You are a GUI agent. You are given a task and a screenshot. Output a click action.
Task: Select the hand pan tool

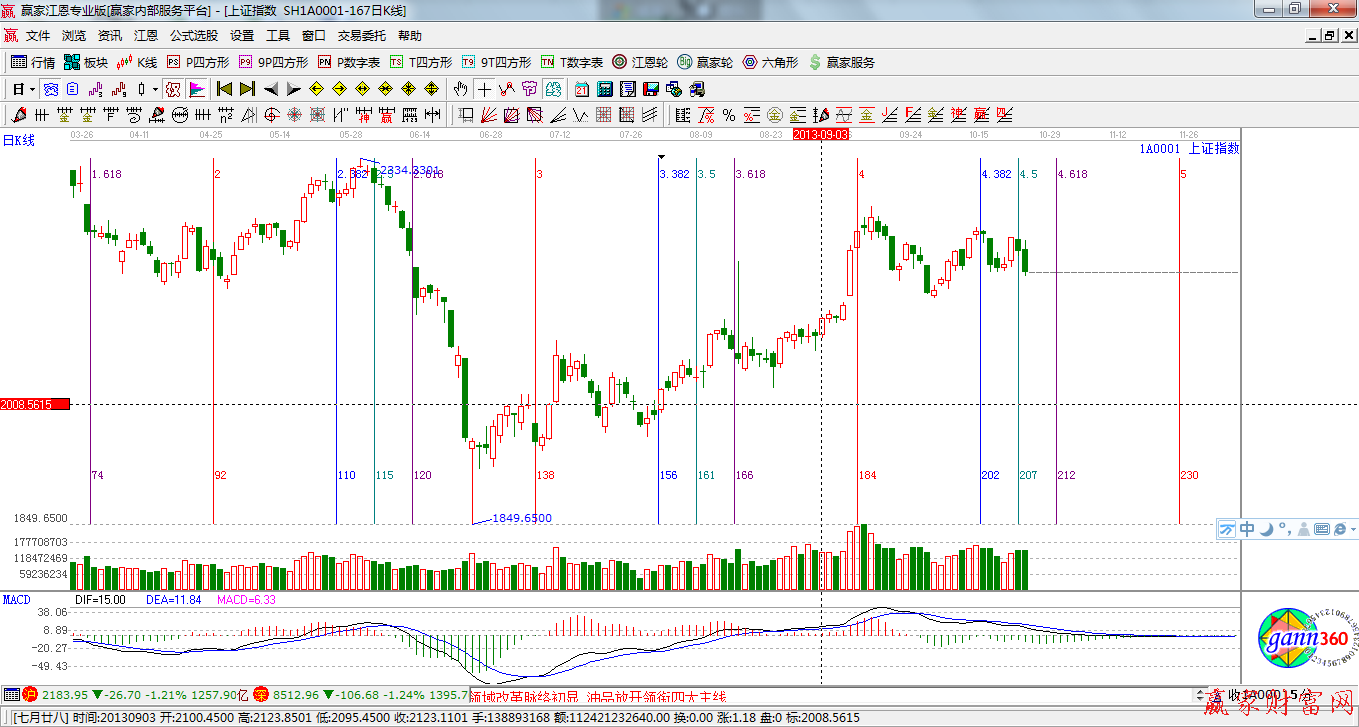(460, 89)
